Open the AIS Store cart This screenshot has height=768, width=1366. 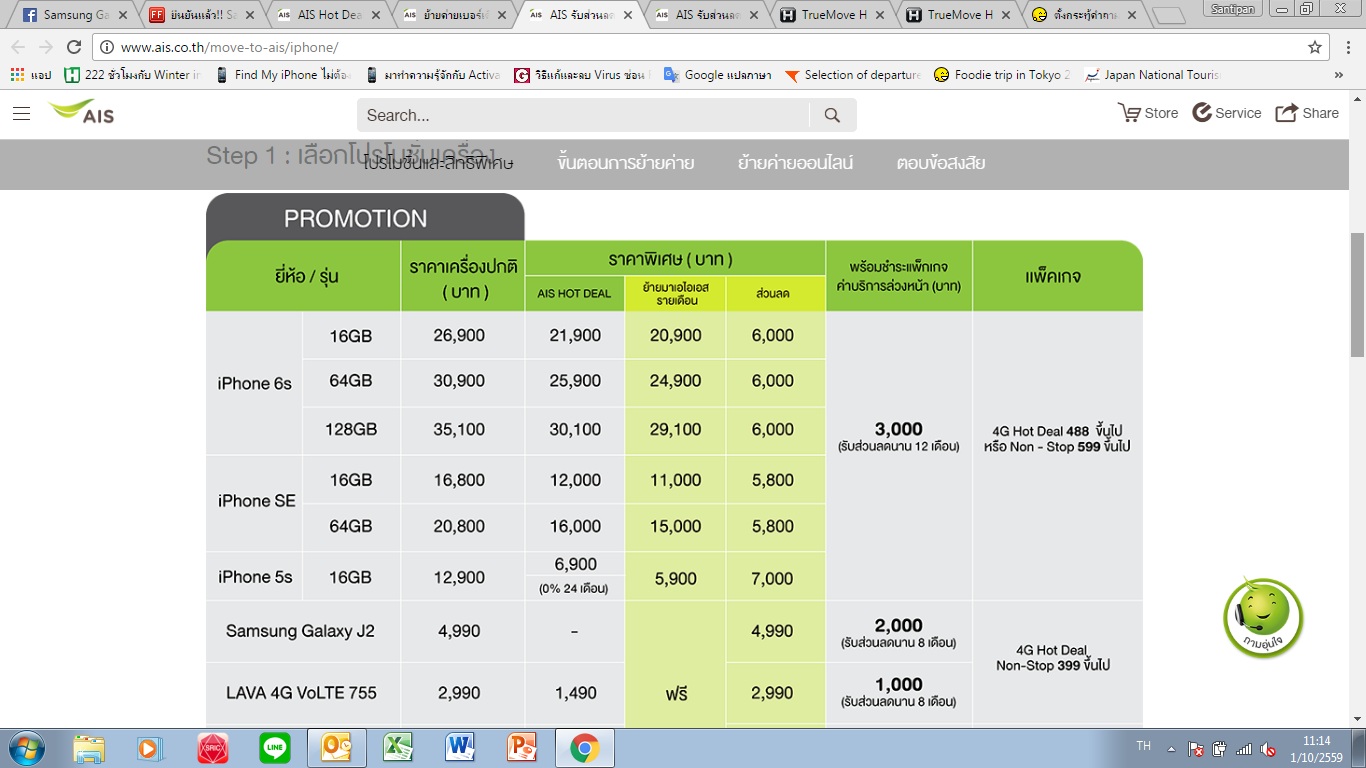[x=1148, y=113]
